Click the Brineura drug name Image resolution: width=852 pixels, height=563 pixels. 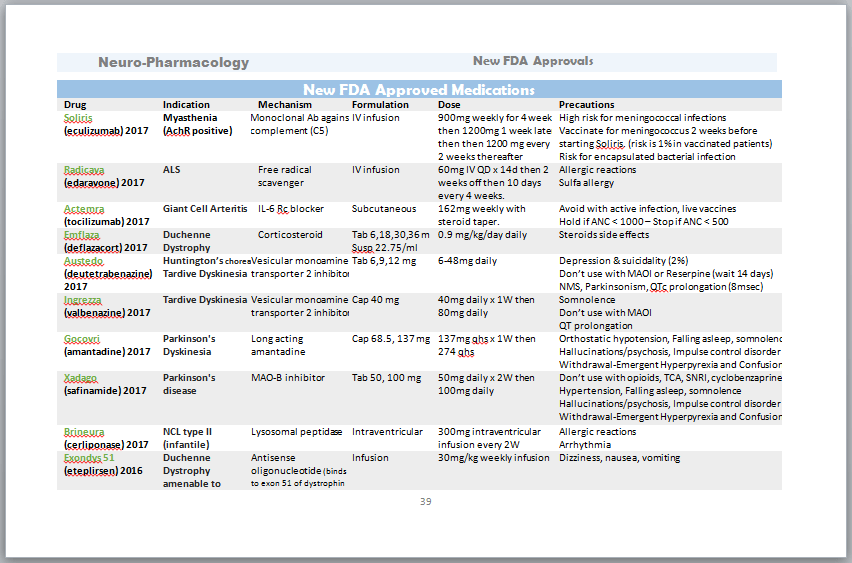click(x=83, y=432)
